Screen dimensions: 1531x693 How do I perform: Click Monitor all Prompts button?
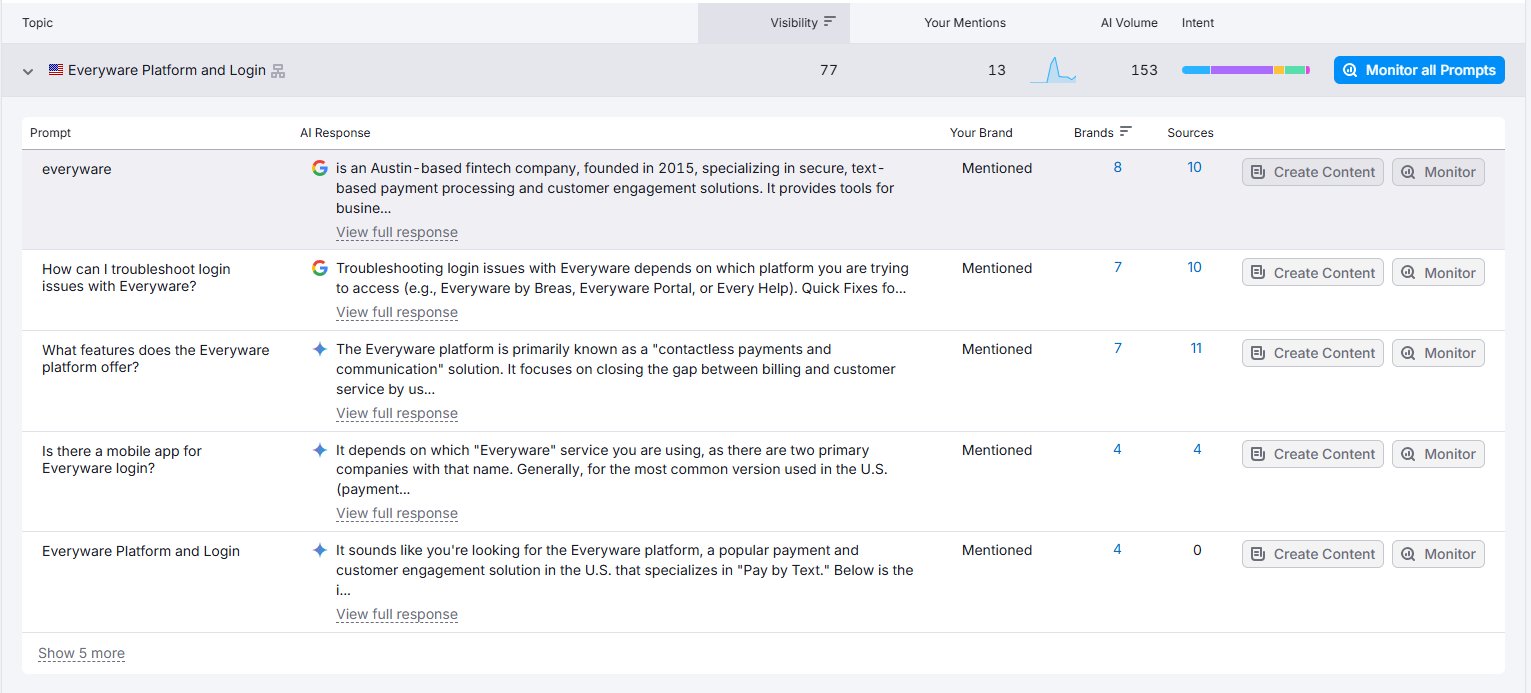point(1419,70)
